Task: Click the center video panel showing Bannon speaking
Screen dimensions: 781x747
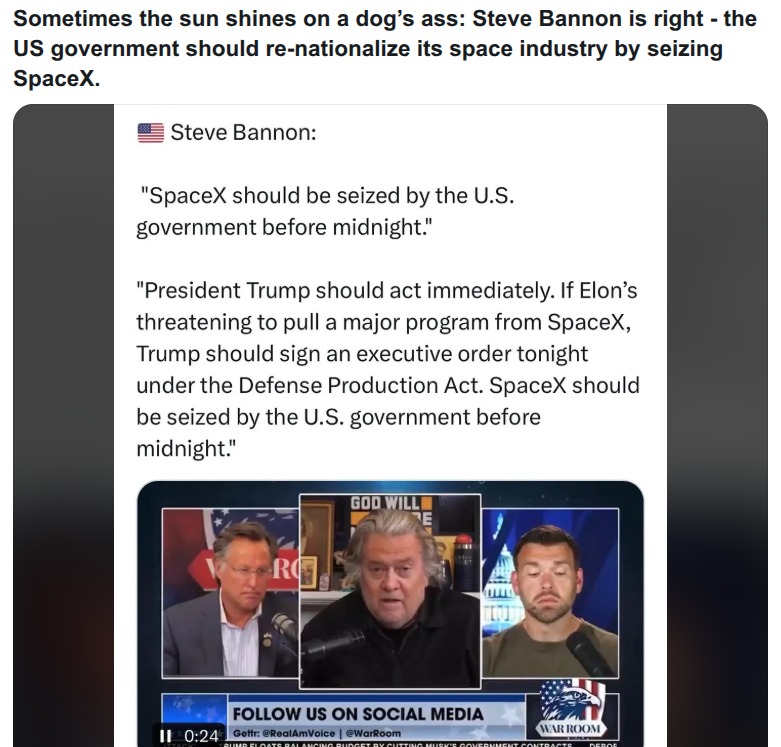Action: pyautogui.click(x=390, y=591)
